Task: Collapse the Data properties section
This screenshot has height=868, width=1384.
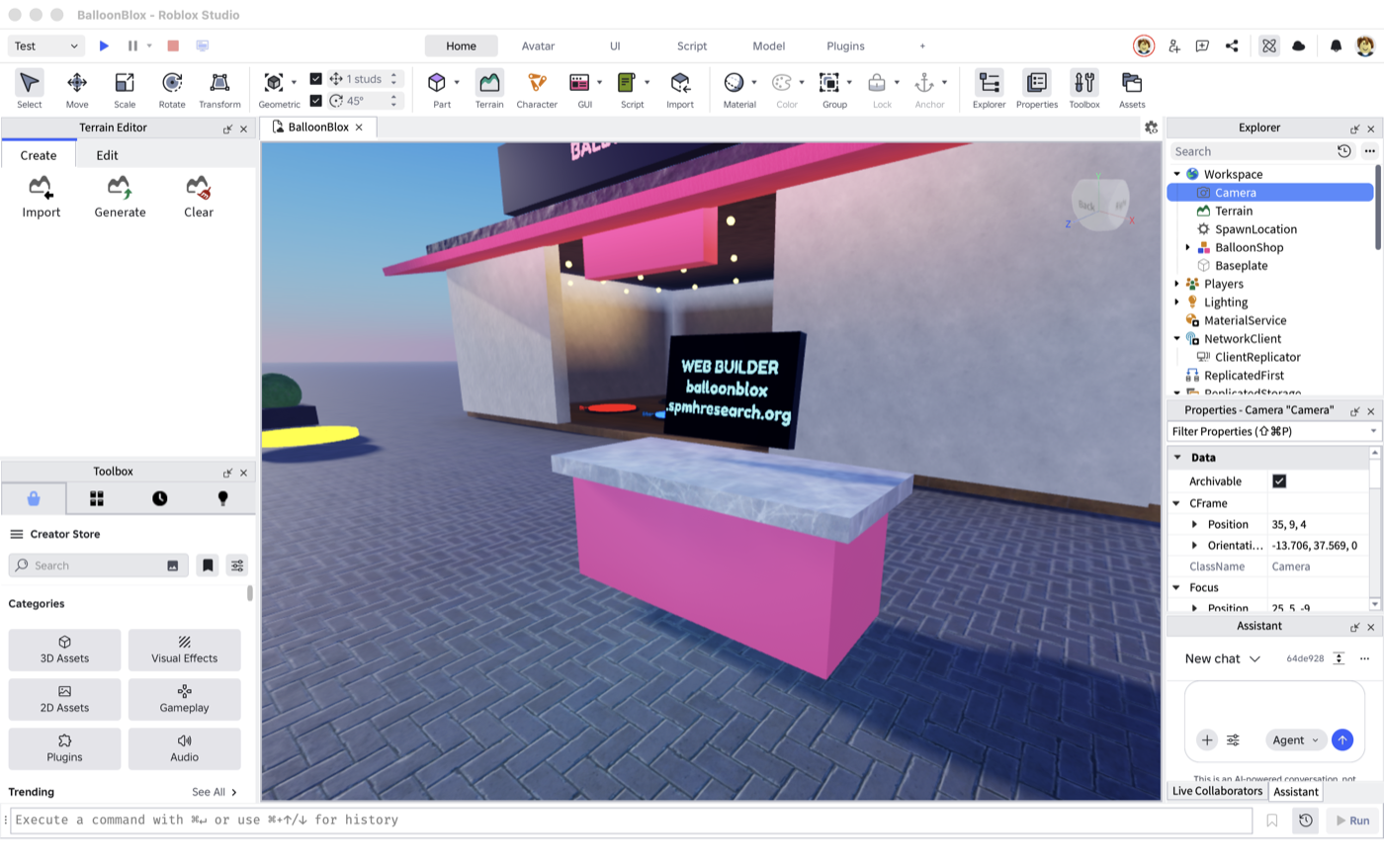Action: coord(1177,458)
